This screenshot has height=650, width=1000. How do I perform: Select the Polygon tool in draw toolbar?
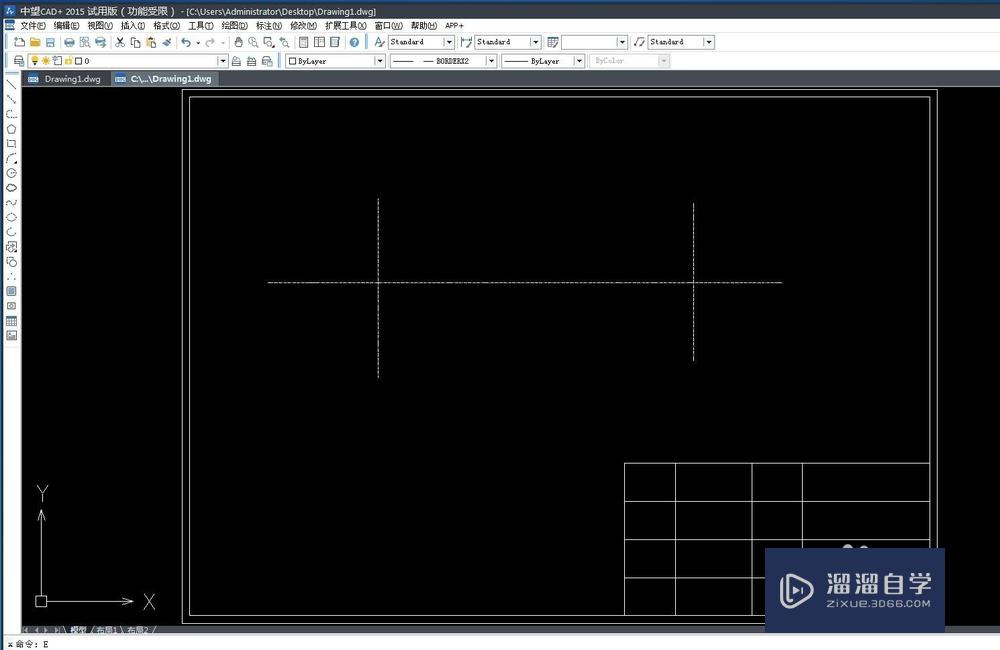click(x=11, y=127)
